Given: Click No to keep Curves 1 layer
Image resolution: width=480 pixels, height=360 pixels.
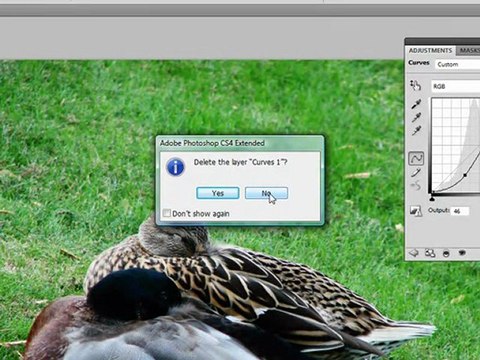Looking at the screenshot, I should click(x=266, y=193).
